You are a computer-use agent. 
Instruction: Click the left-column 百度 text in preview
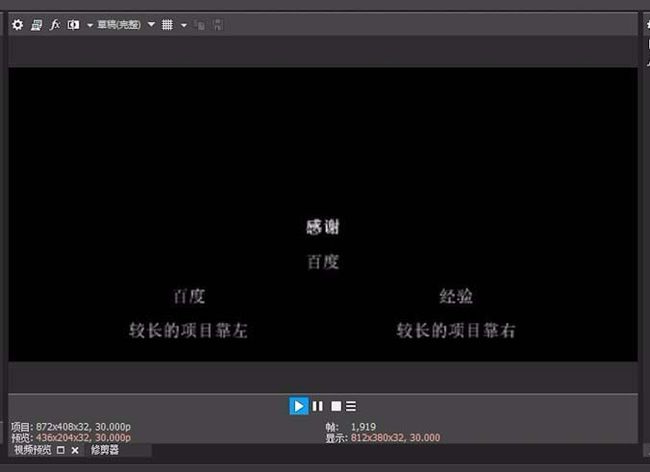[x=189, y=296]
